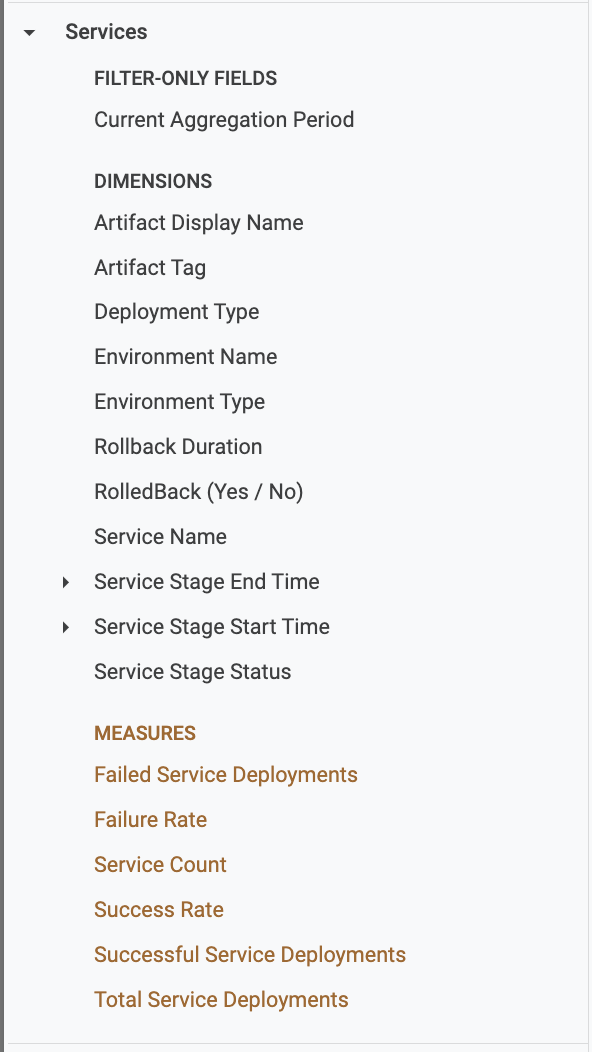
Task: Pick the Service Count measure
Action: 160,865
